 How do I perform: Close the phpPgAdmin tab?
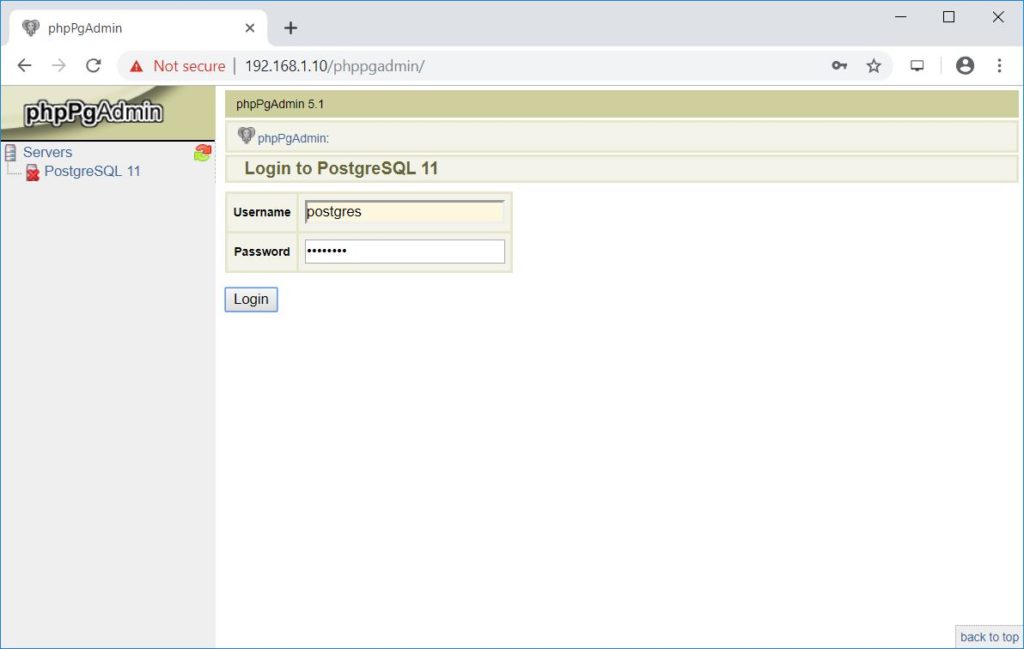click(x=249, y=28)
